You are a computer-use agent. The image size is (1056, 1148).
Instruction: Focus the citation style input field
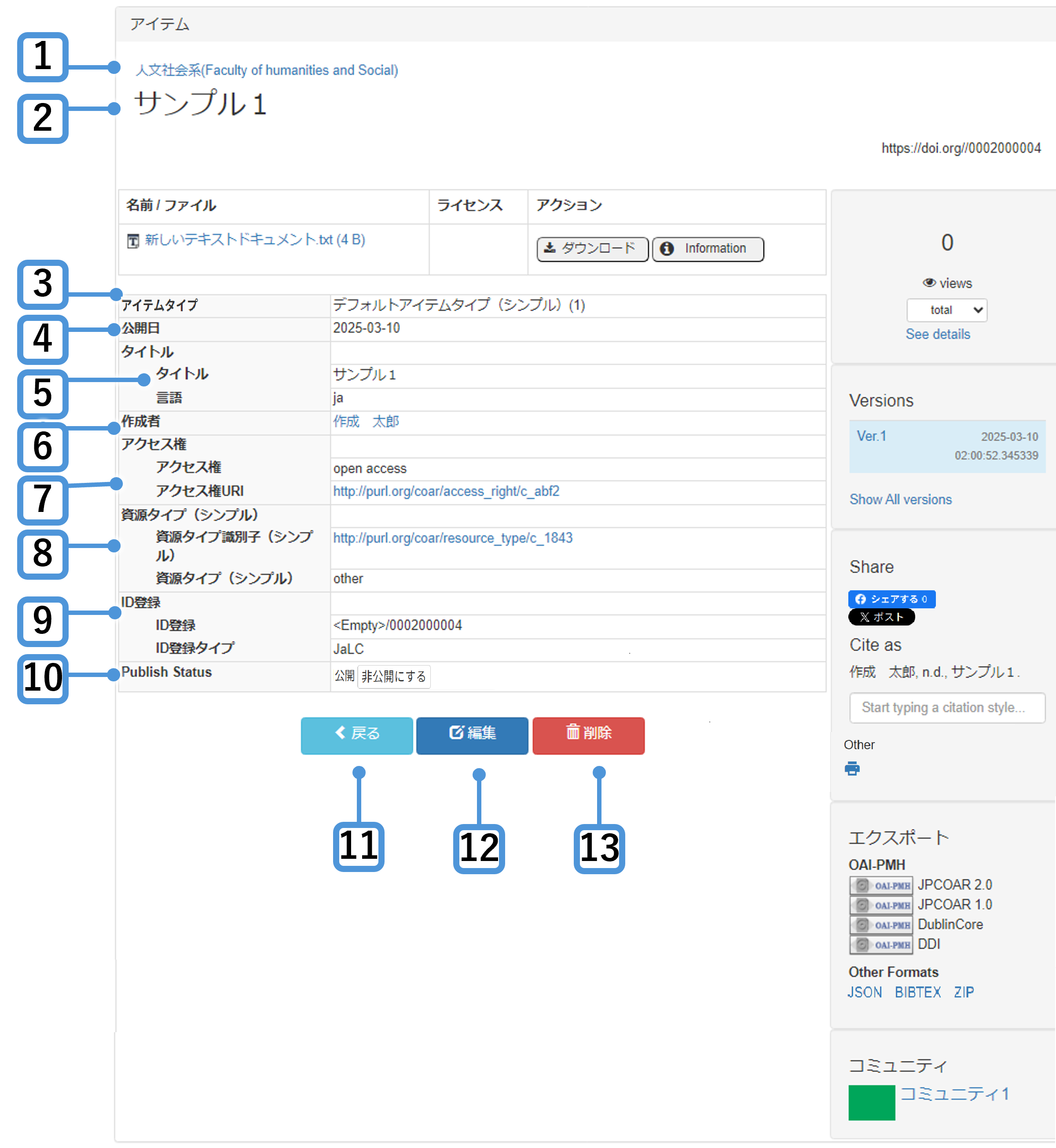[x=946, y=707]
